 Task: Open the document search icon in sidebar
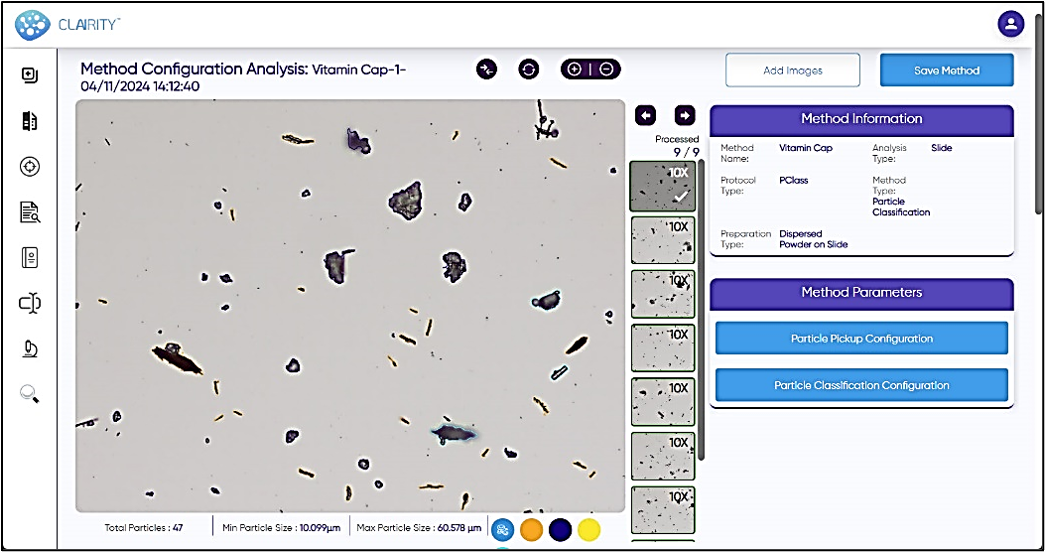[x=29, y=211]
